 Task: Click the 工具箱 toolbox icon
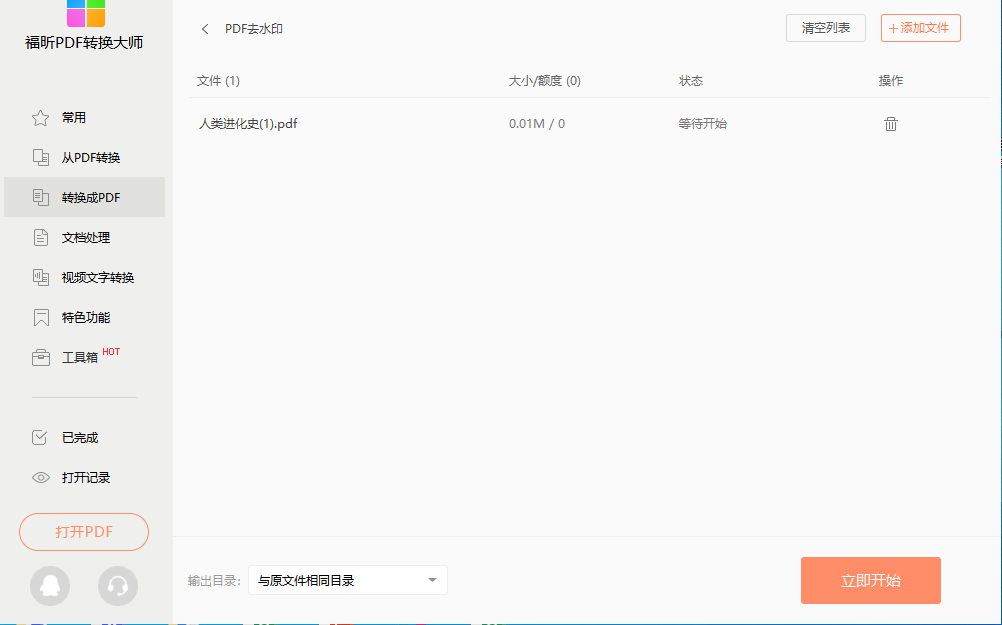[x=40, y=357]
